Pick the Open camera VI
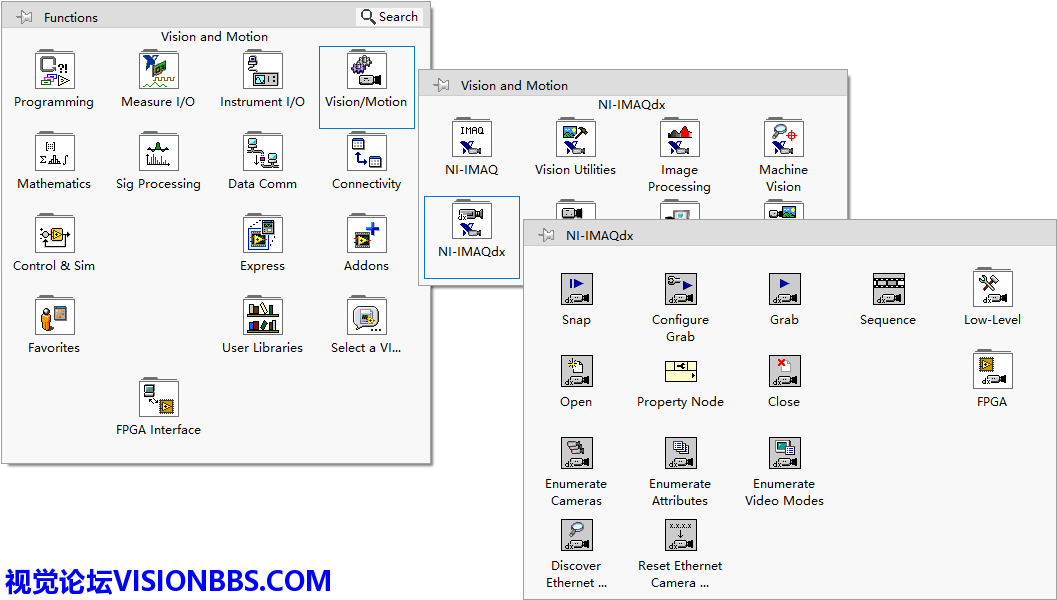The image size is (1057, 600). point(576,371)
